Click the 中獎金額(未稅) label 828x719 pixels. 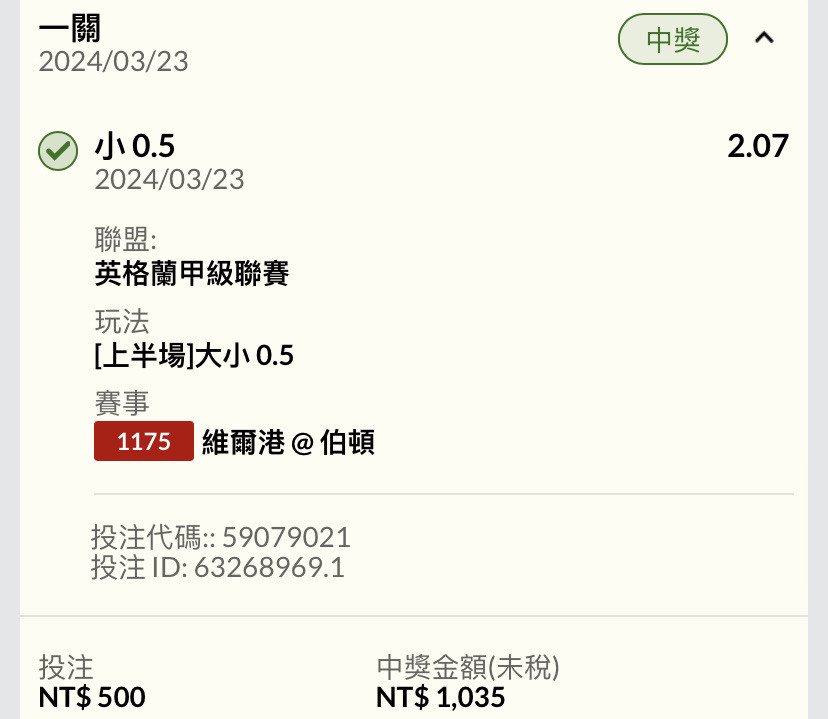[468, 667]
